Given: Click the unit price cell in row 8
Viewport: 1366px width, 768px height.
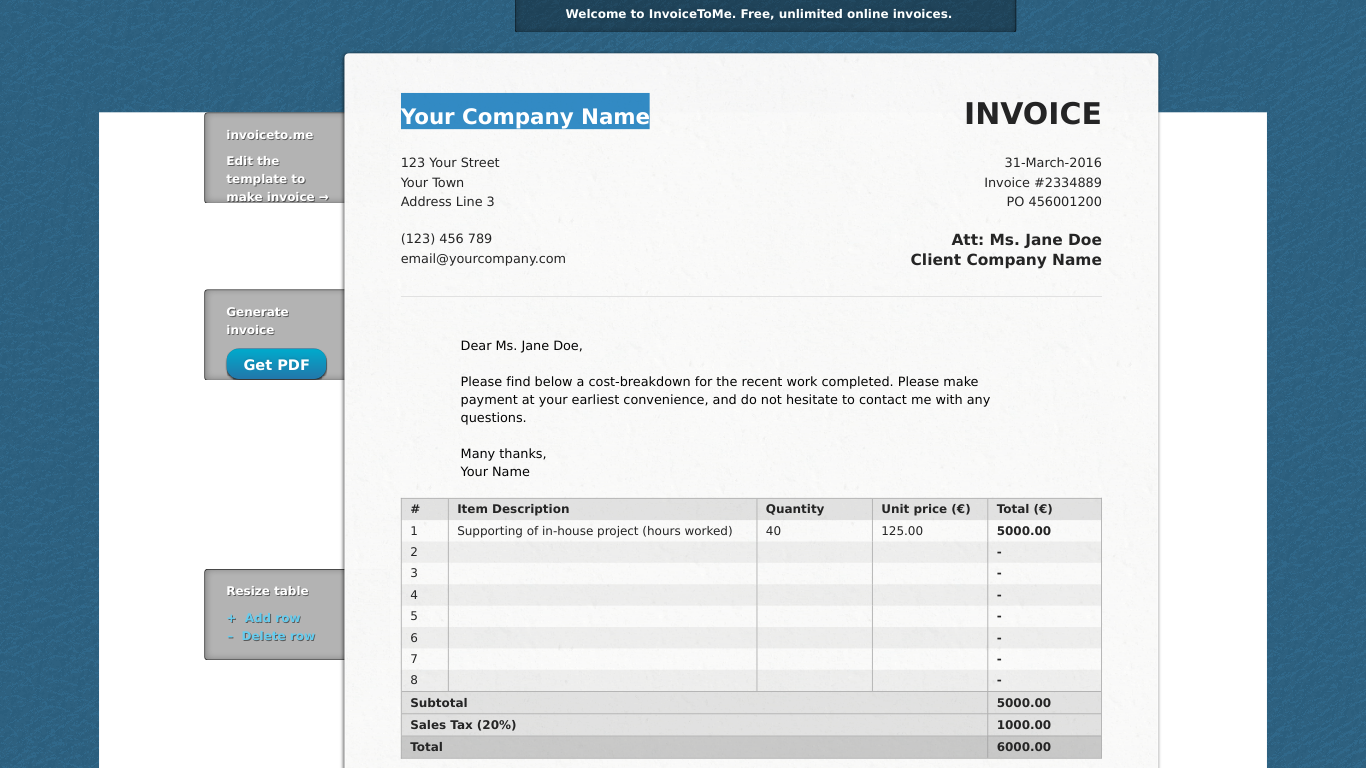Looking at the screenshot, I should [x=929, y=681].
